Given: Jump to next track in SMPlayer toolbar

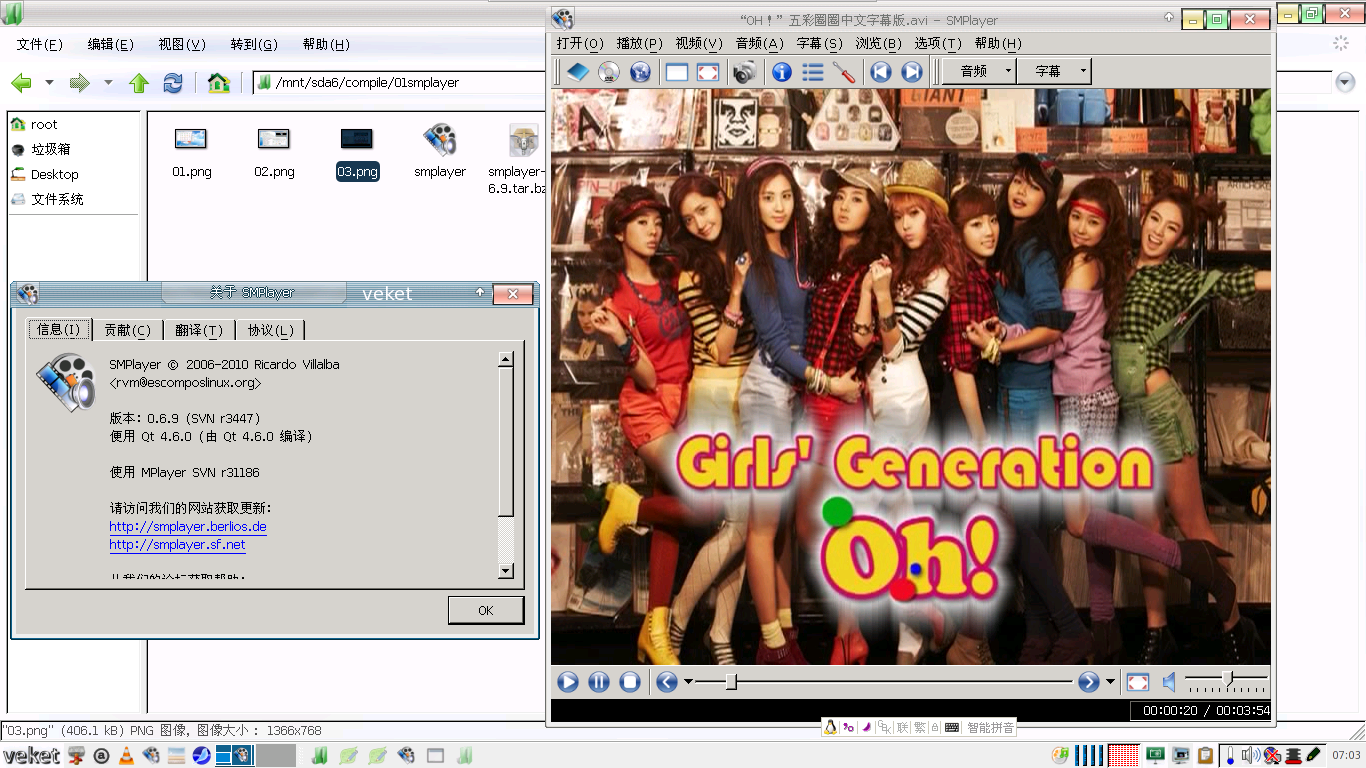Looking at the screenshot, I should (x=911, y=71).
